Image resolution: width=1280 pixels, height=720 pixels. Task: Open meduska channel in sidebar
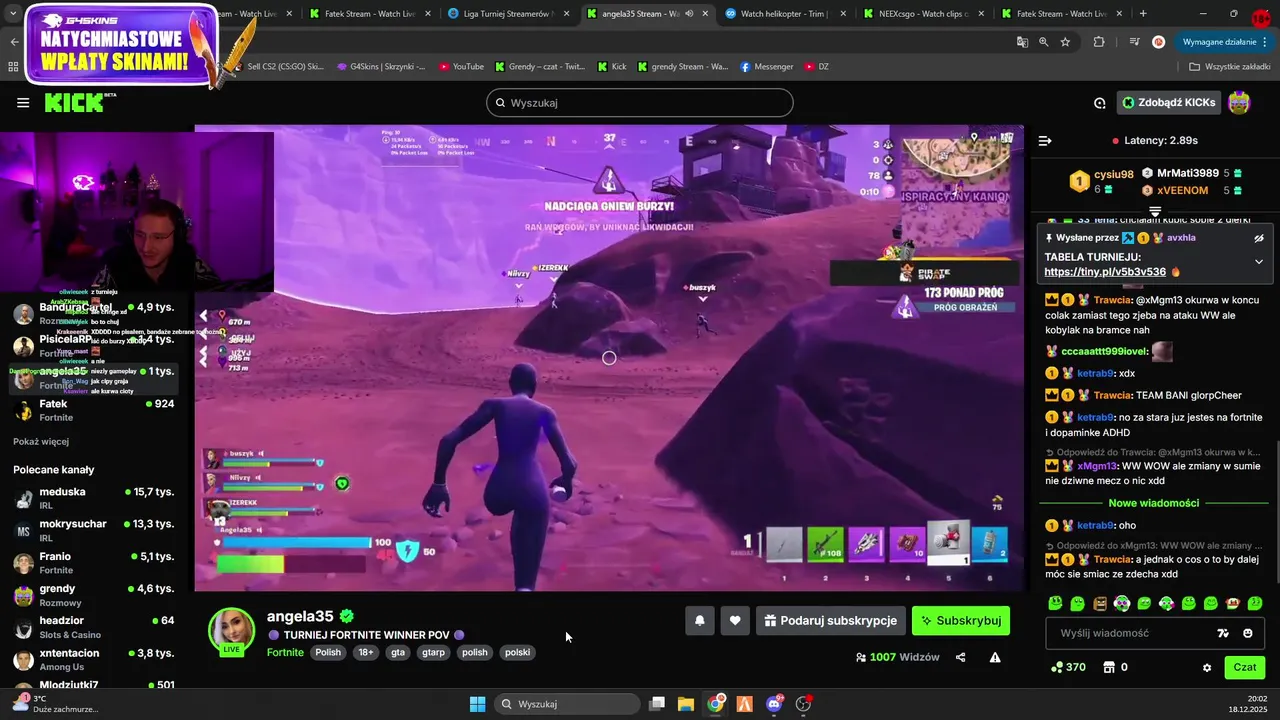(95, 498)
